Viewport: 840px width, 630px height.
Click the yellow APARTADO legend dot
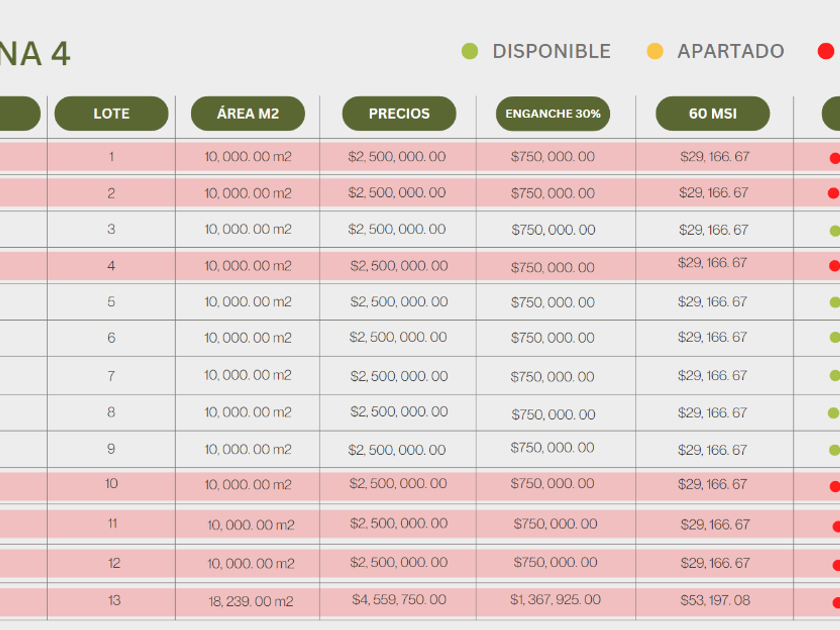tap(655, 51)
